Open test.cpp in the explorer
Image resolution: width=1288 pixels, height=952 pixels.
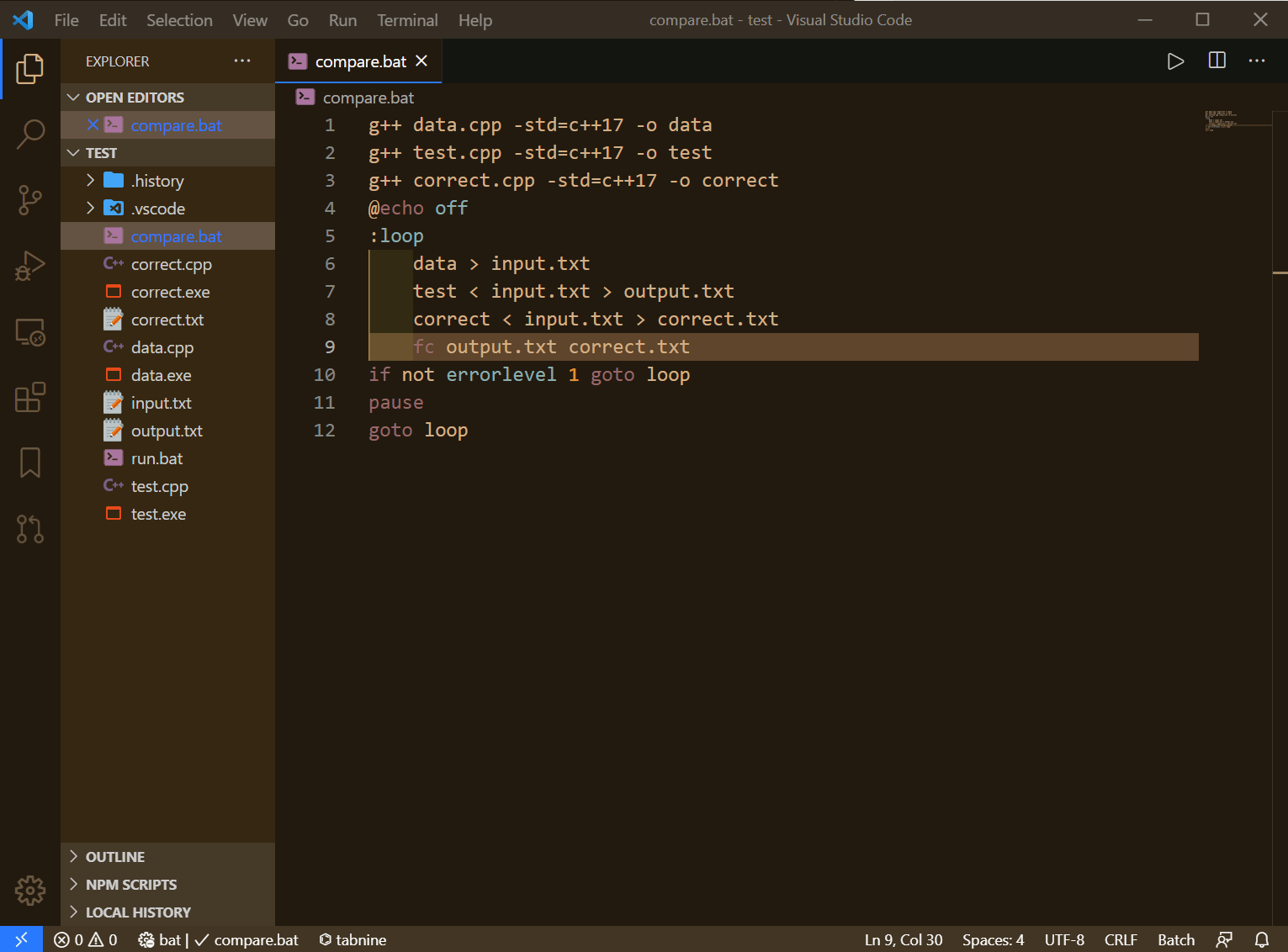(167, 485)
